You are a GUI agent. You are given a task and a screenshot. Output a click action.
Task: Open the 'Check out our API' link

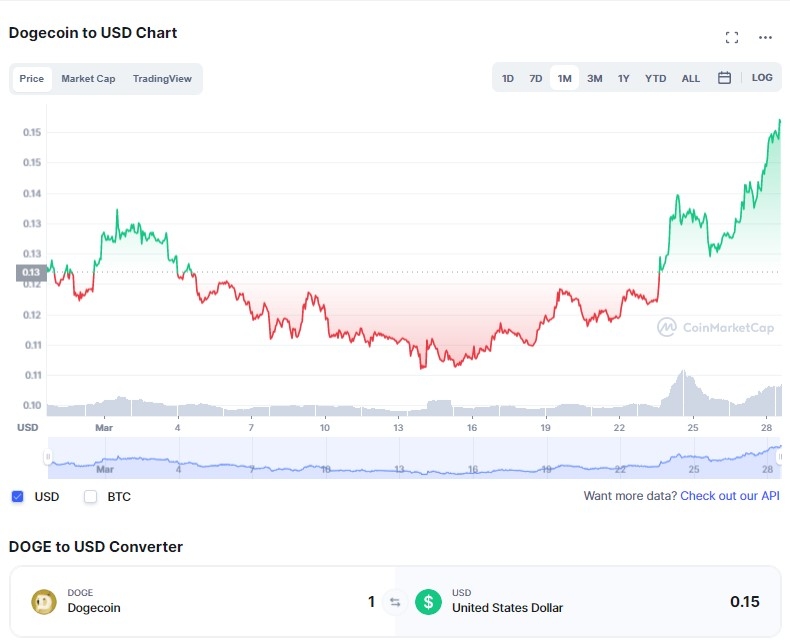[729, 496]
